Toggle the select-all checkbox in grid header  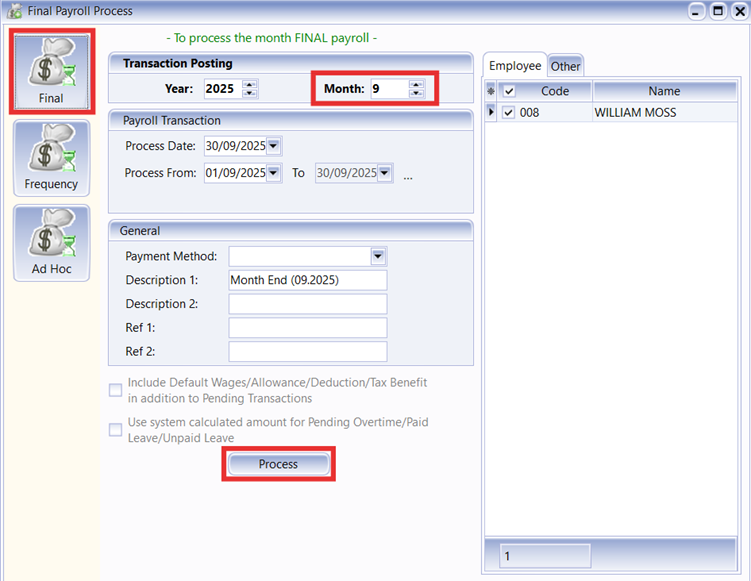pyautogui.click(x=509, y=91)
